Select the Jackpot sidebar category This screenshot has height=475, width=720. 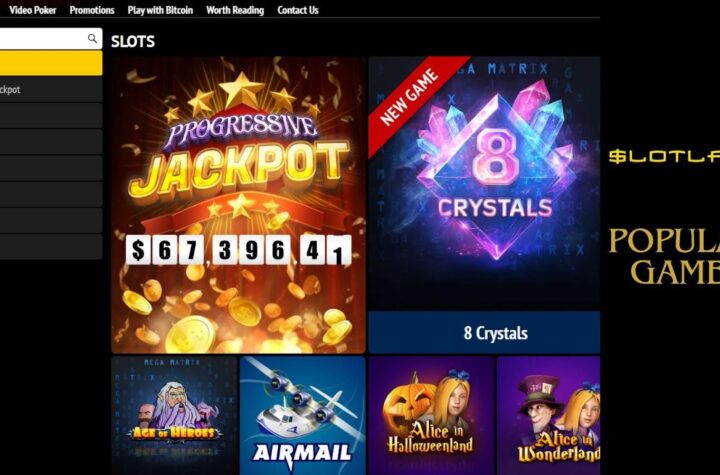[51, 90]
